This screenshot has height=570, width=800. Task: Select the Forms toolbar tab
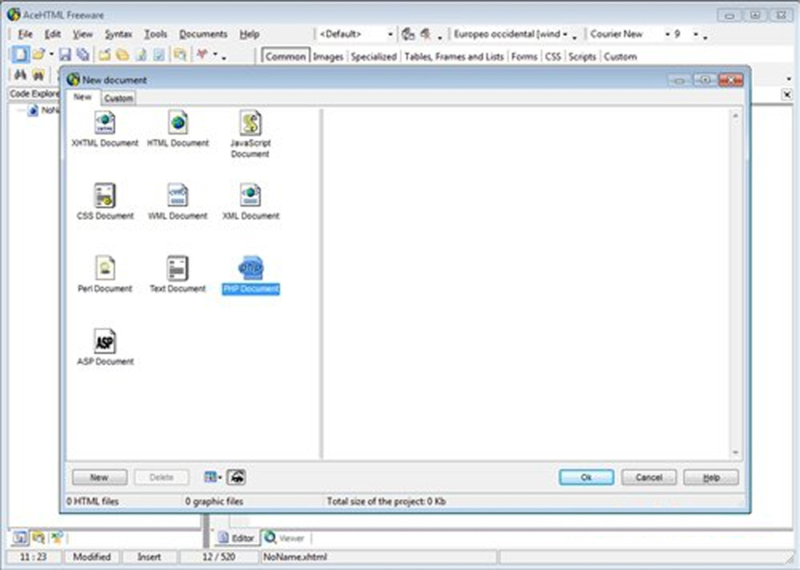(524, 57)
